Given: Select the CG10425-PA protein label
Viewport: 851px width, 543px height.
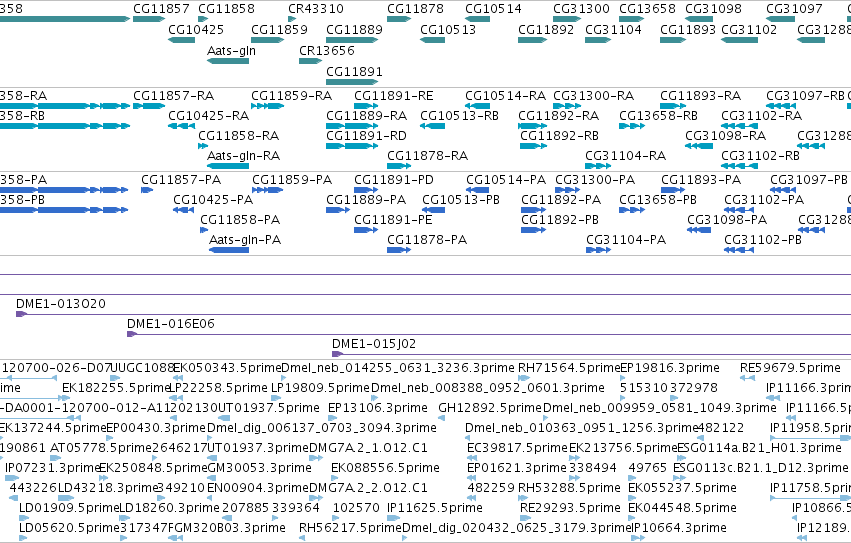Looking at the screenshot, I should [213, 200].
